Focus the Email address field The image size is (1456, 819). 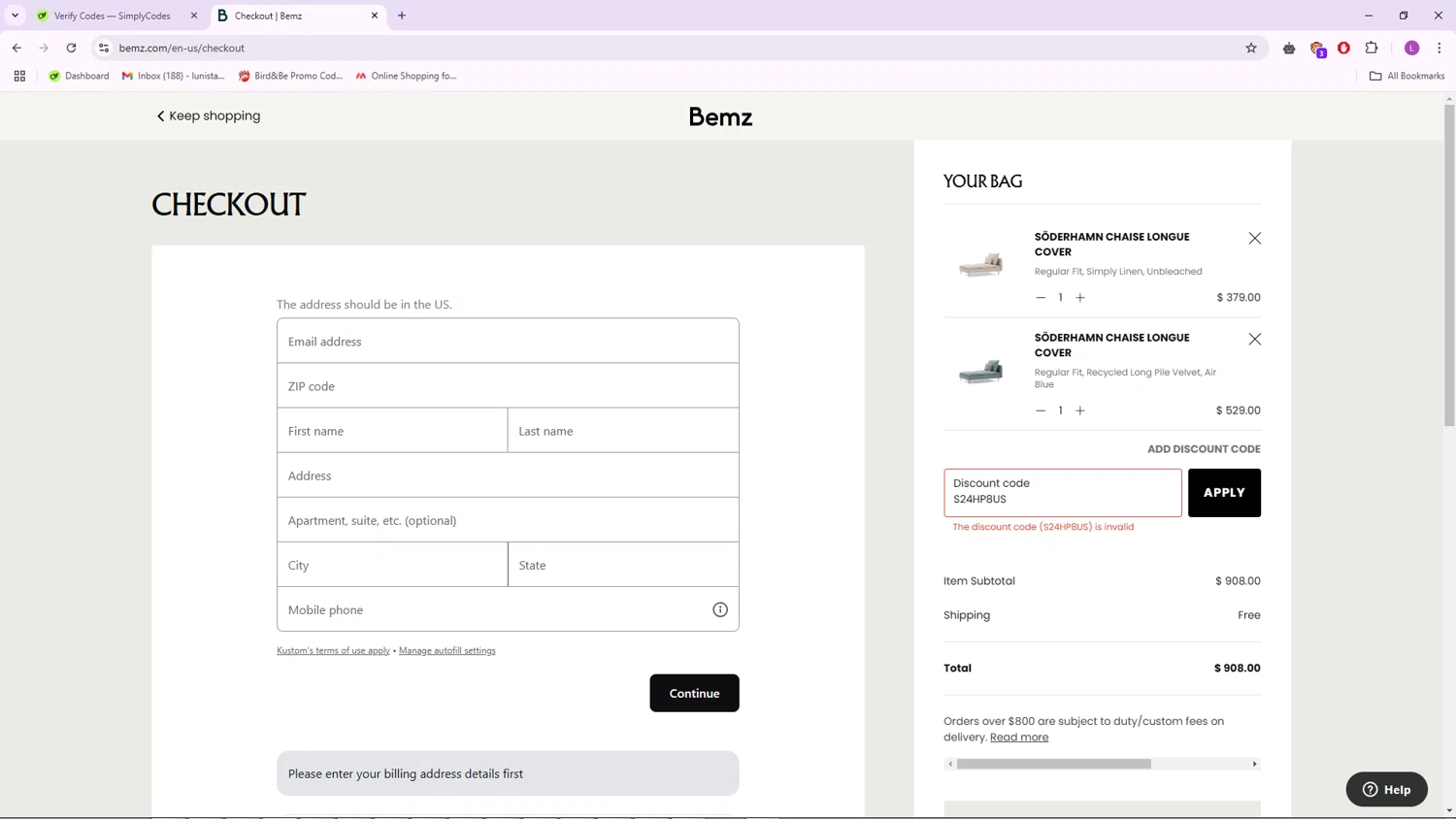tap(508, 341)
